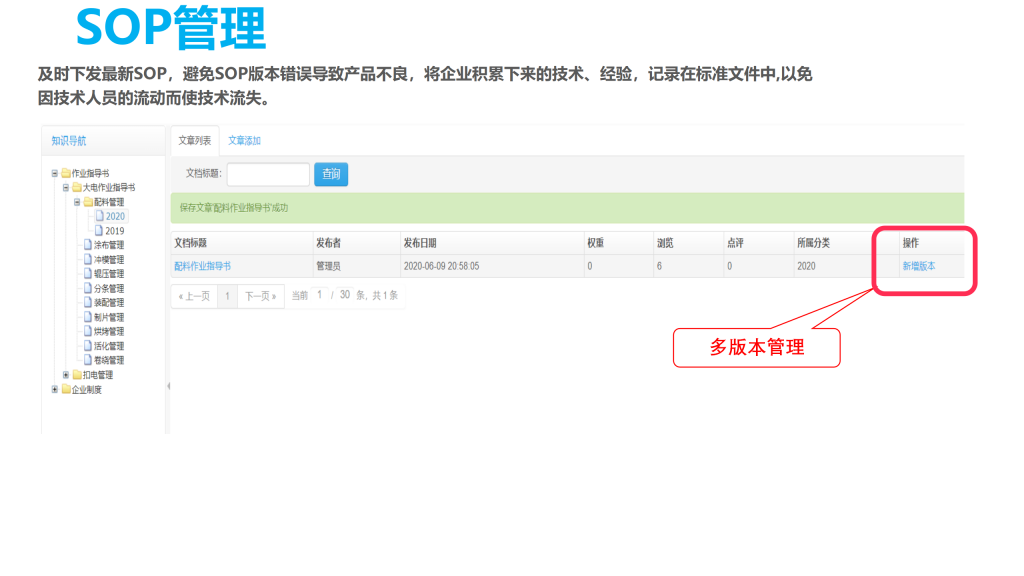
Task: Click the 辊压管理 document icon
Action: 88,273
